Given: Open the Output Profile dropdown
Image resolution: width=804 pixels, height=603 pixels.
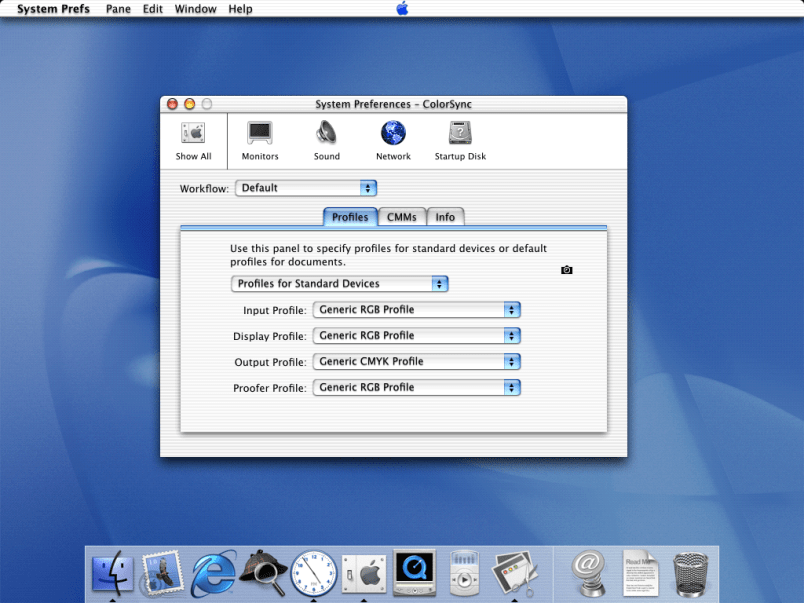Looking at the screenshot, I should tap(416, 362).
